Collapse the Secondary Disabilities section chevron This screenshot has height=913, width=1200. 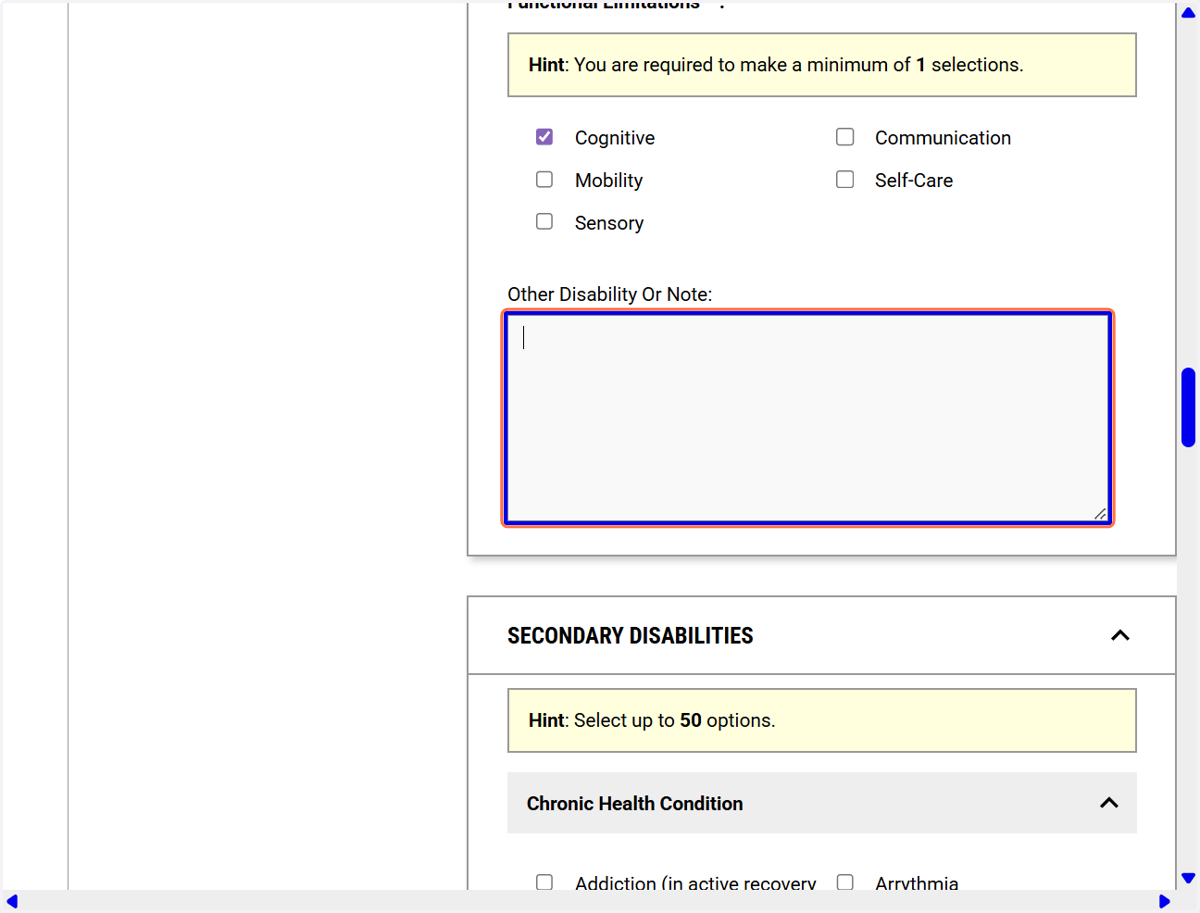1120,635
